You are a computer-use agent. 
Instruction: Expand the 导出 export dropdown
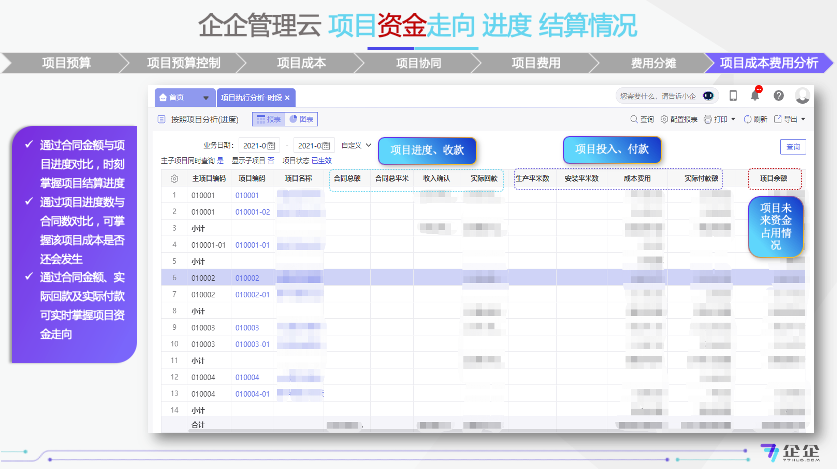[795, 119]
